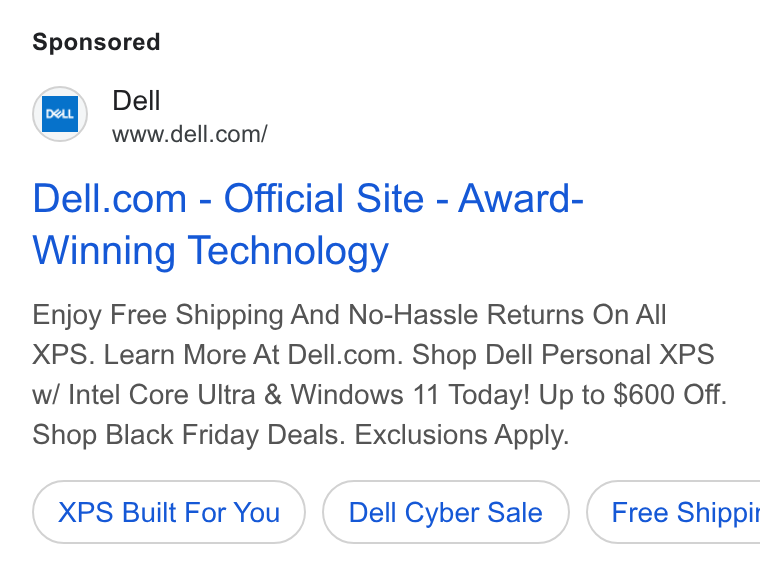Click 'Shop Dell Personal XPS' text
Image resolution: width=760 pixels, height=576 pixels.
pyautogui.click(x=563, y=354)
